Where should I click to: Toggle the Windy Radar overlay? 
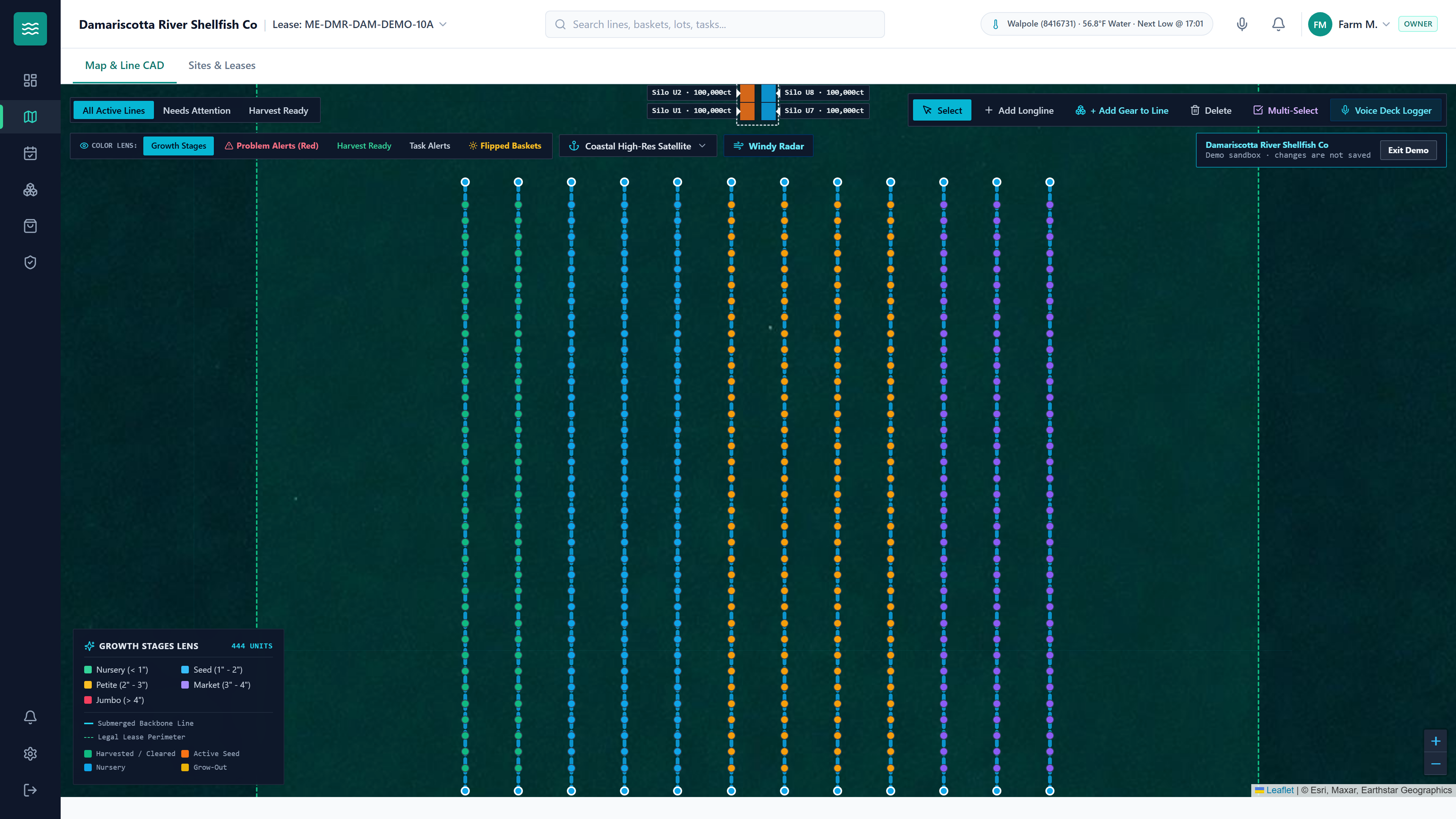(769, 146)
